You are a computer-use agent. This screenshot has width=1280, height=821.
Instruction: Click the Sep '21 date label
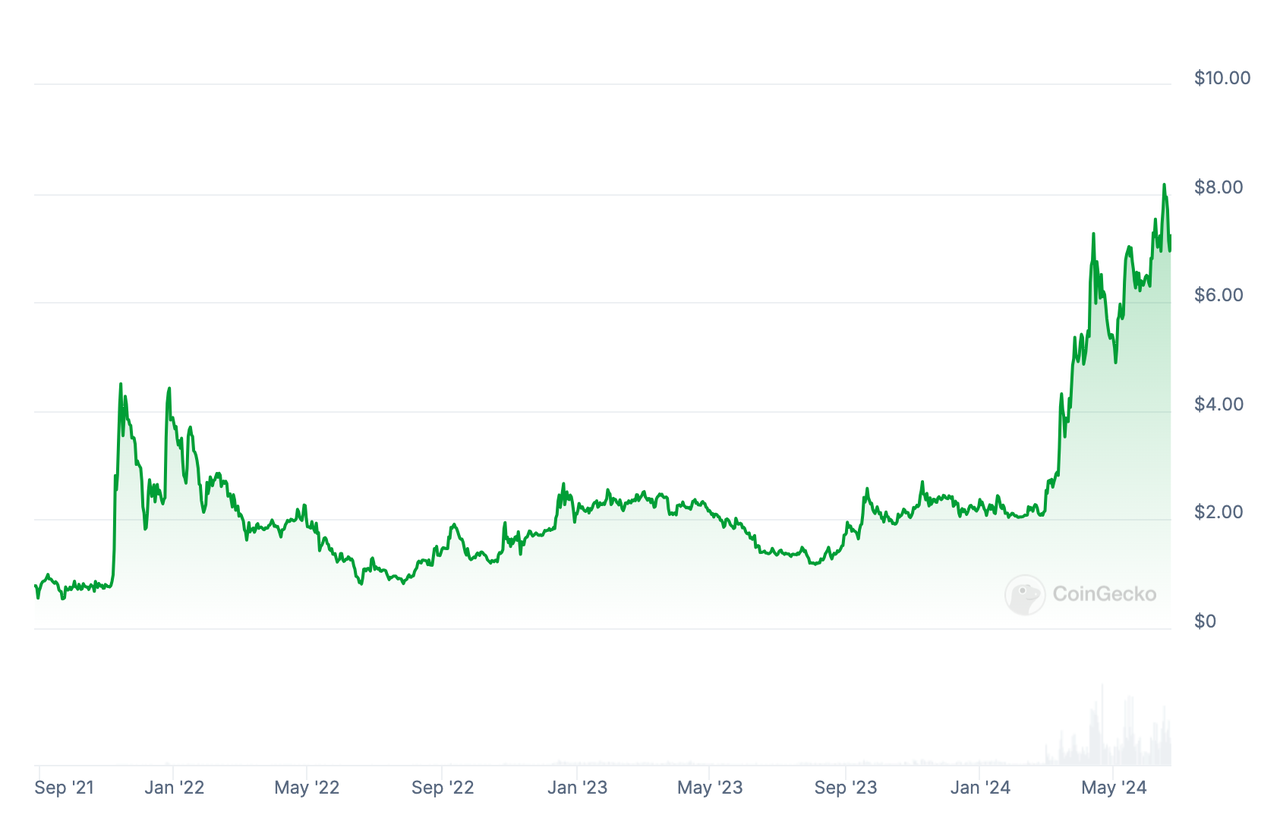tap(64, 787)
